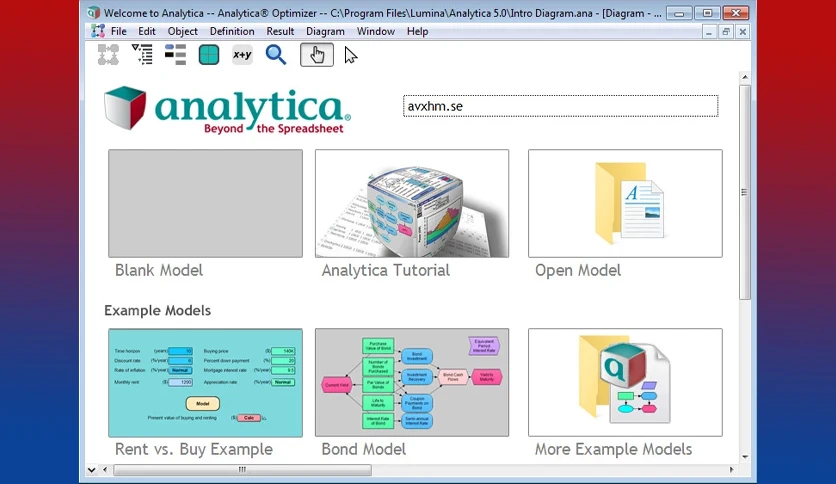The height and width of the screenshot is (484, 836).
Task: Open the Object menu
Action: click(x=182, y=31)
